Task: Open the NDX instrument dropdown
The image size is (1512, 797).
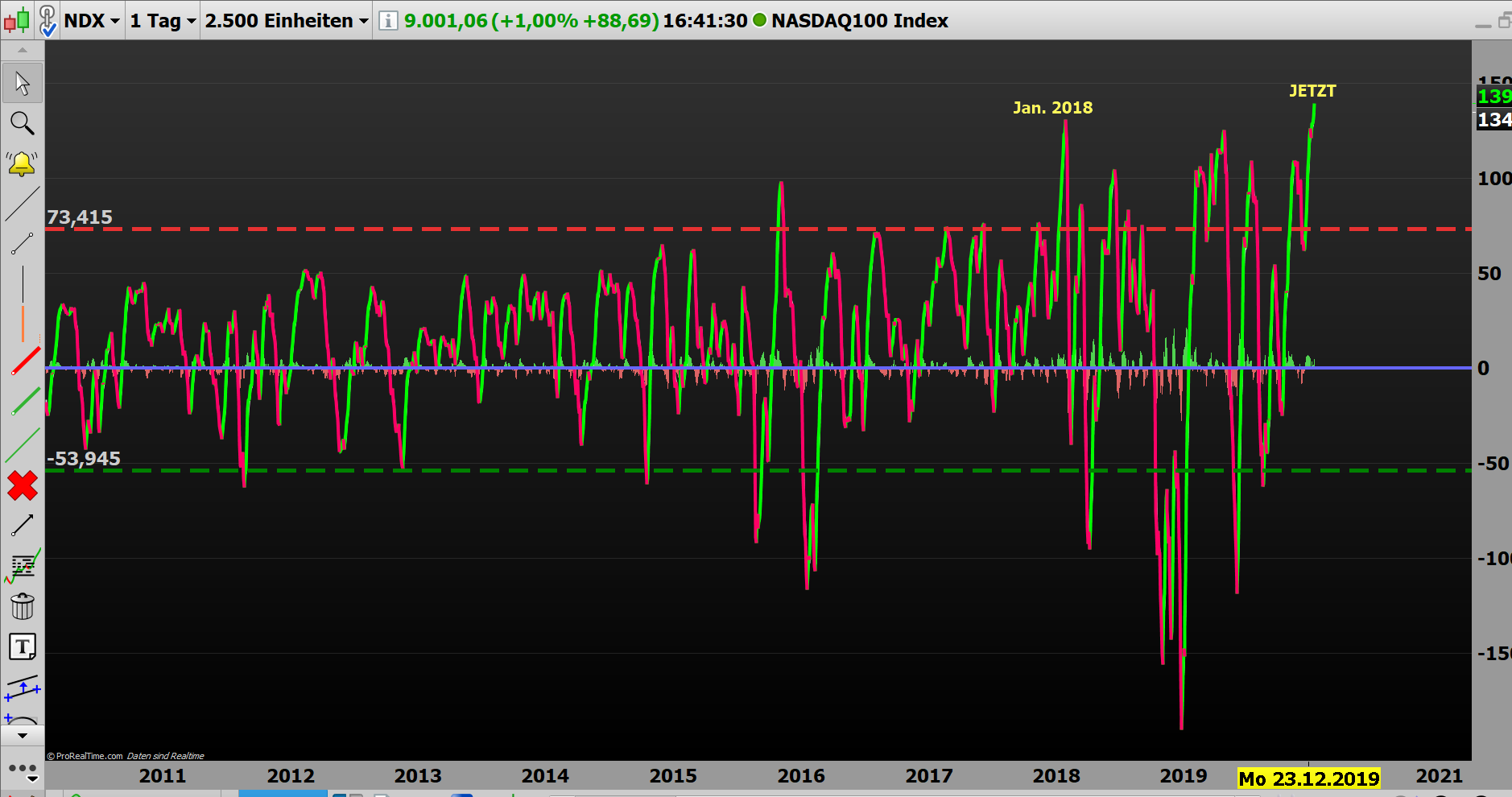Action: (91, 21)
